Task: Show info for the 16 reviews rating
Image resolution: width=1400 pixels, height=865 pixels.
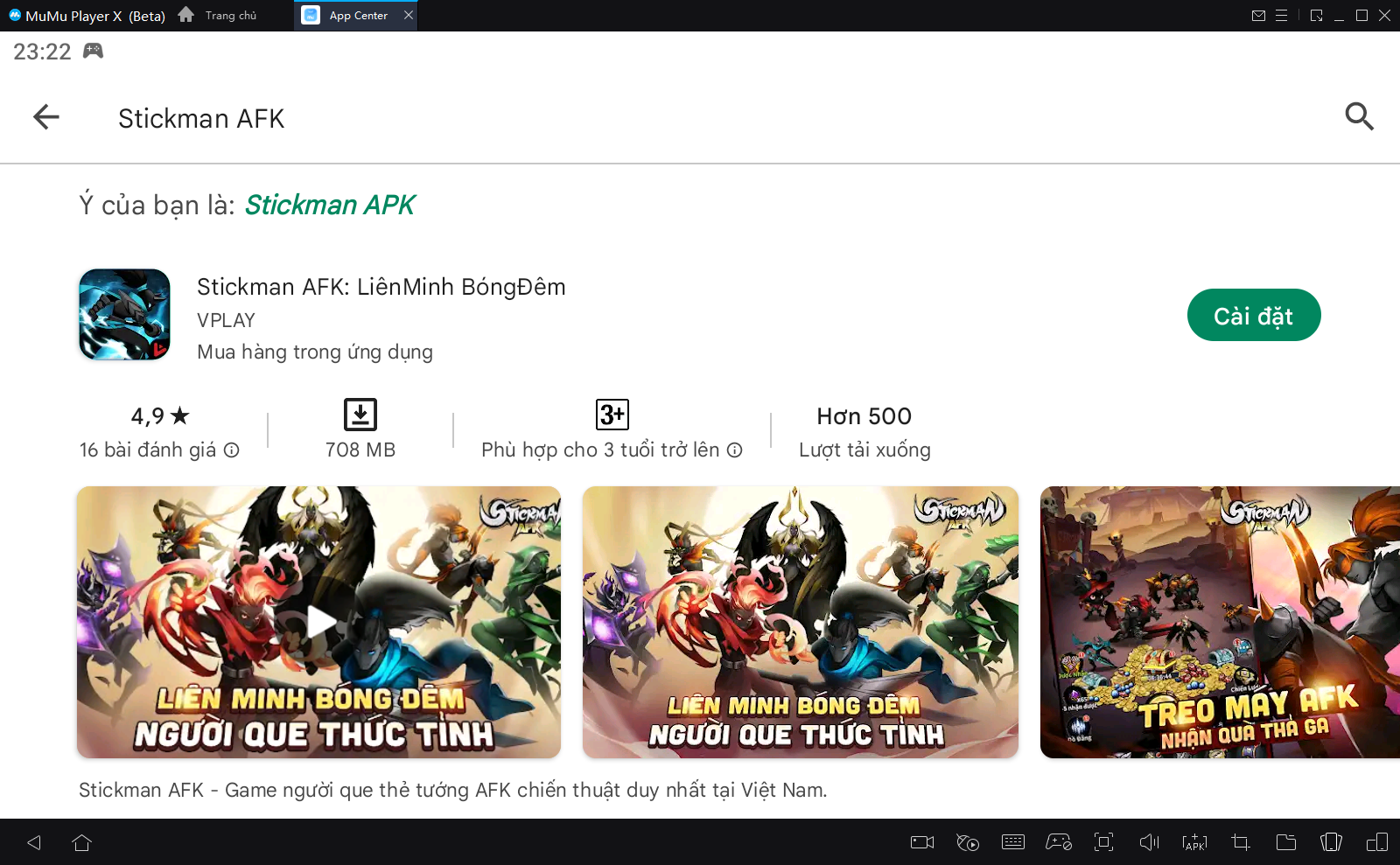Action: [232, 450]
